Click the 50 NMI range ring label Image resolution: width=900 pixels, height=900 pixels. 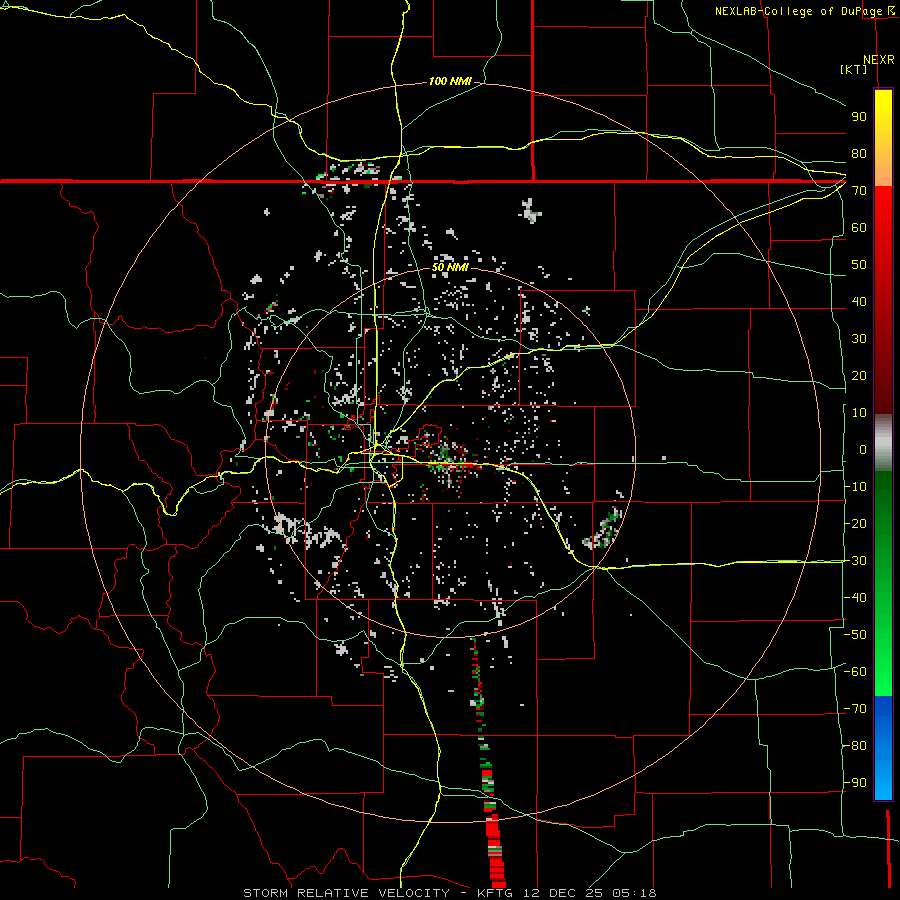pos(450,267)
